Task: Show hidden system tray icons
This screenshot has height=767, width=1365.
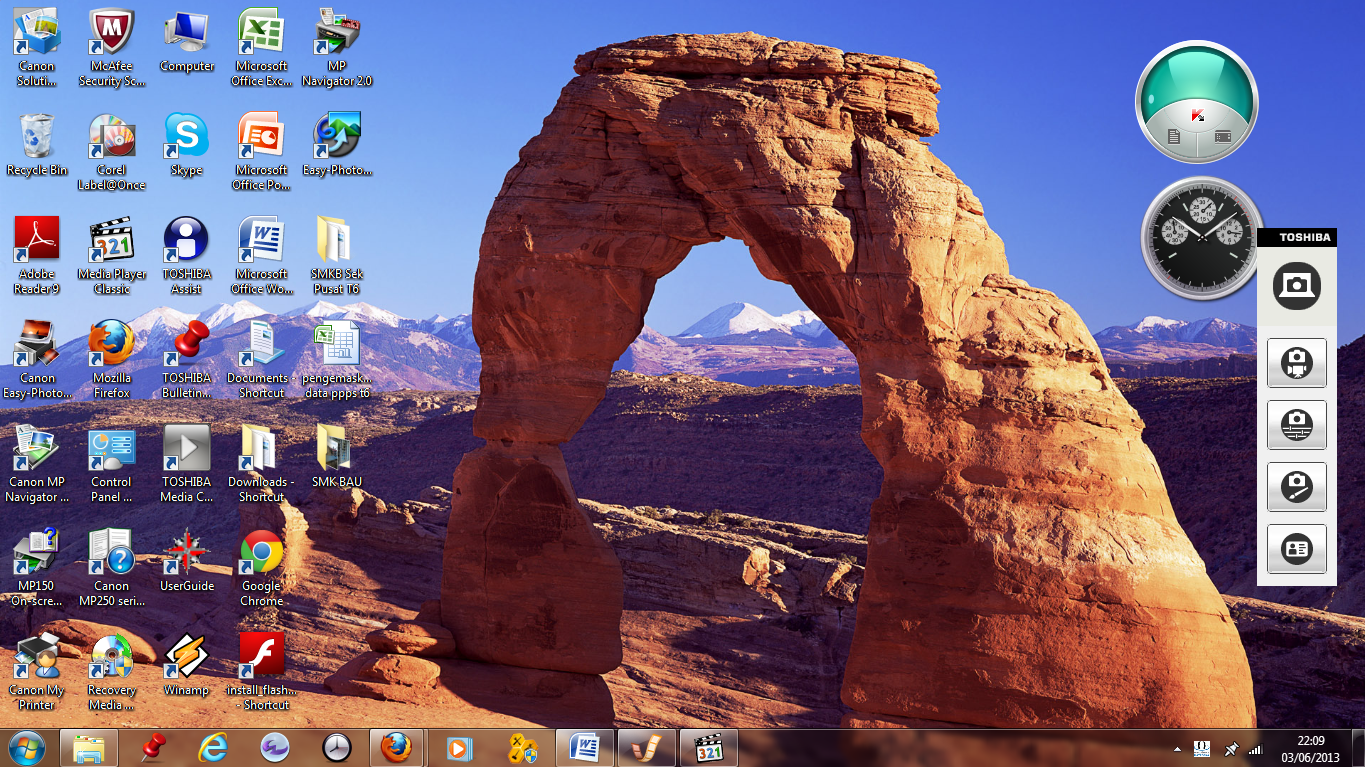Action: coord(1176,748)
